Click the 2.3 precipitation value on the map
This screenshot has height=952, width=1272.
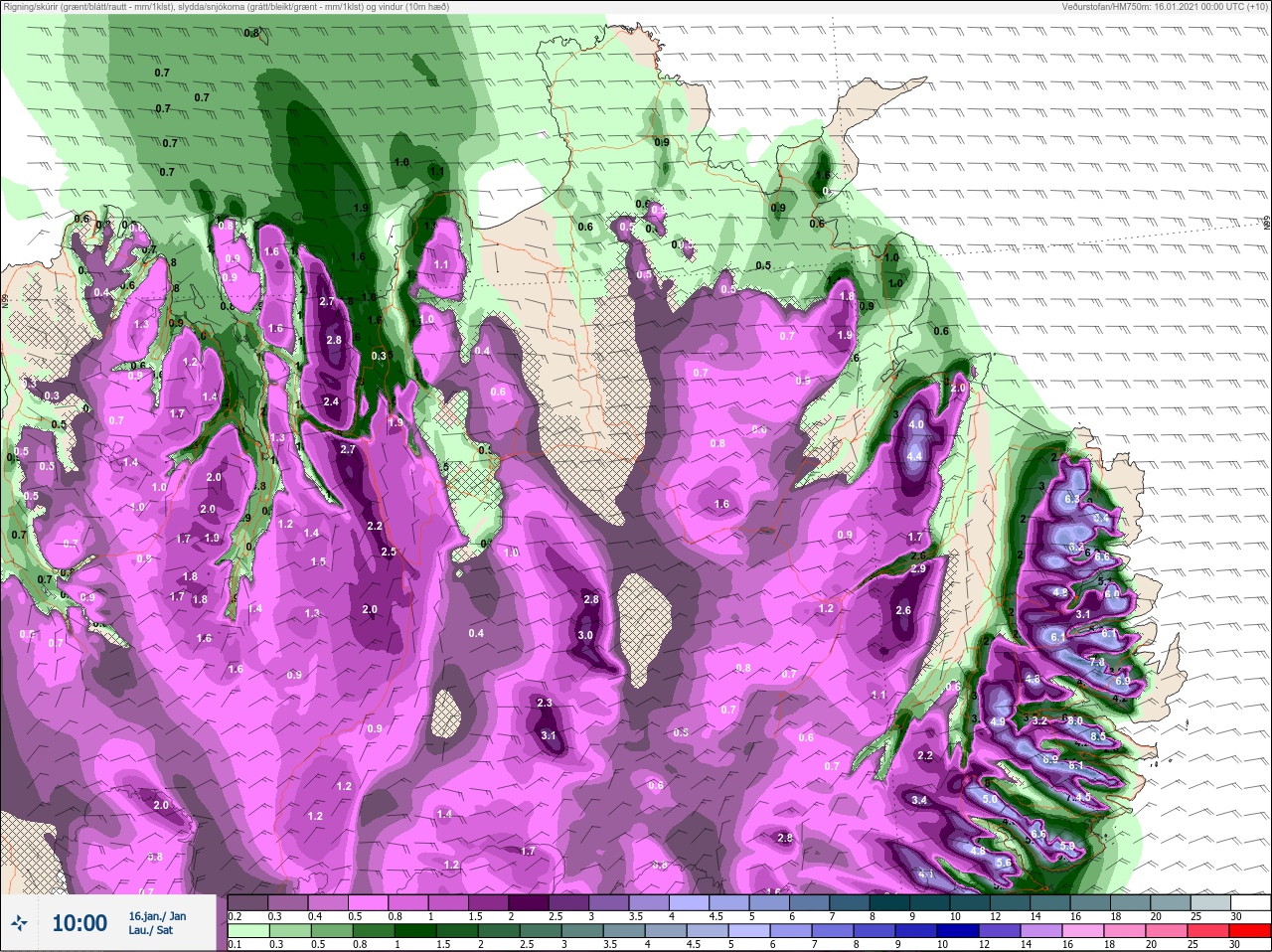pos(545,703)
